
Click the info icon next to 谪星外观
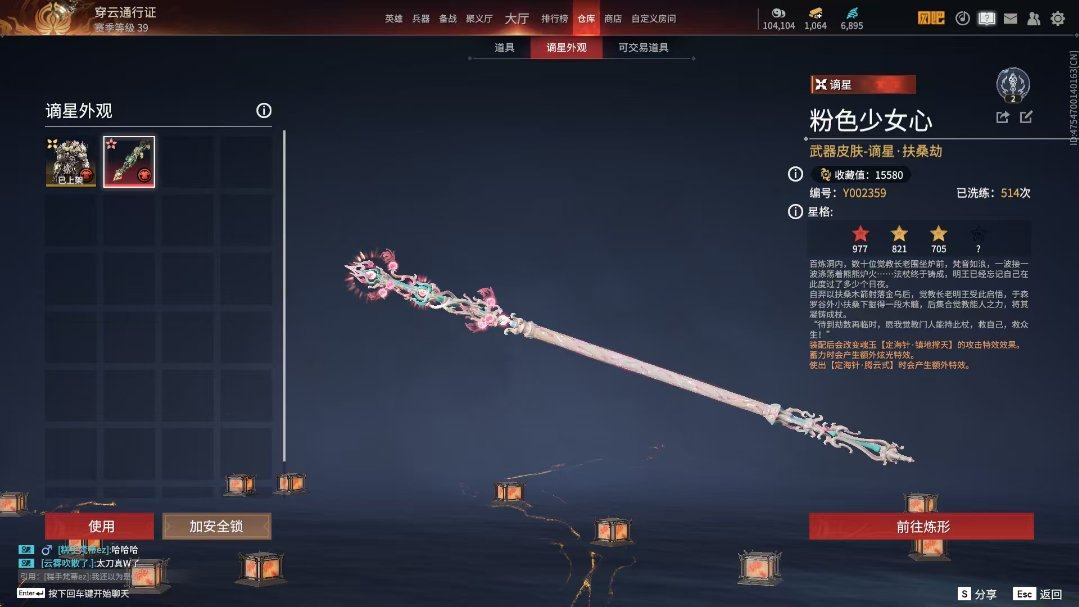click(264, 110)
